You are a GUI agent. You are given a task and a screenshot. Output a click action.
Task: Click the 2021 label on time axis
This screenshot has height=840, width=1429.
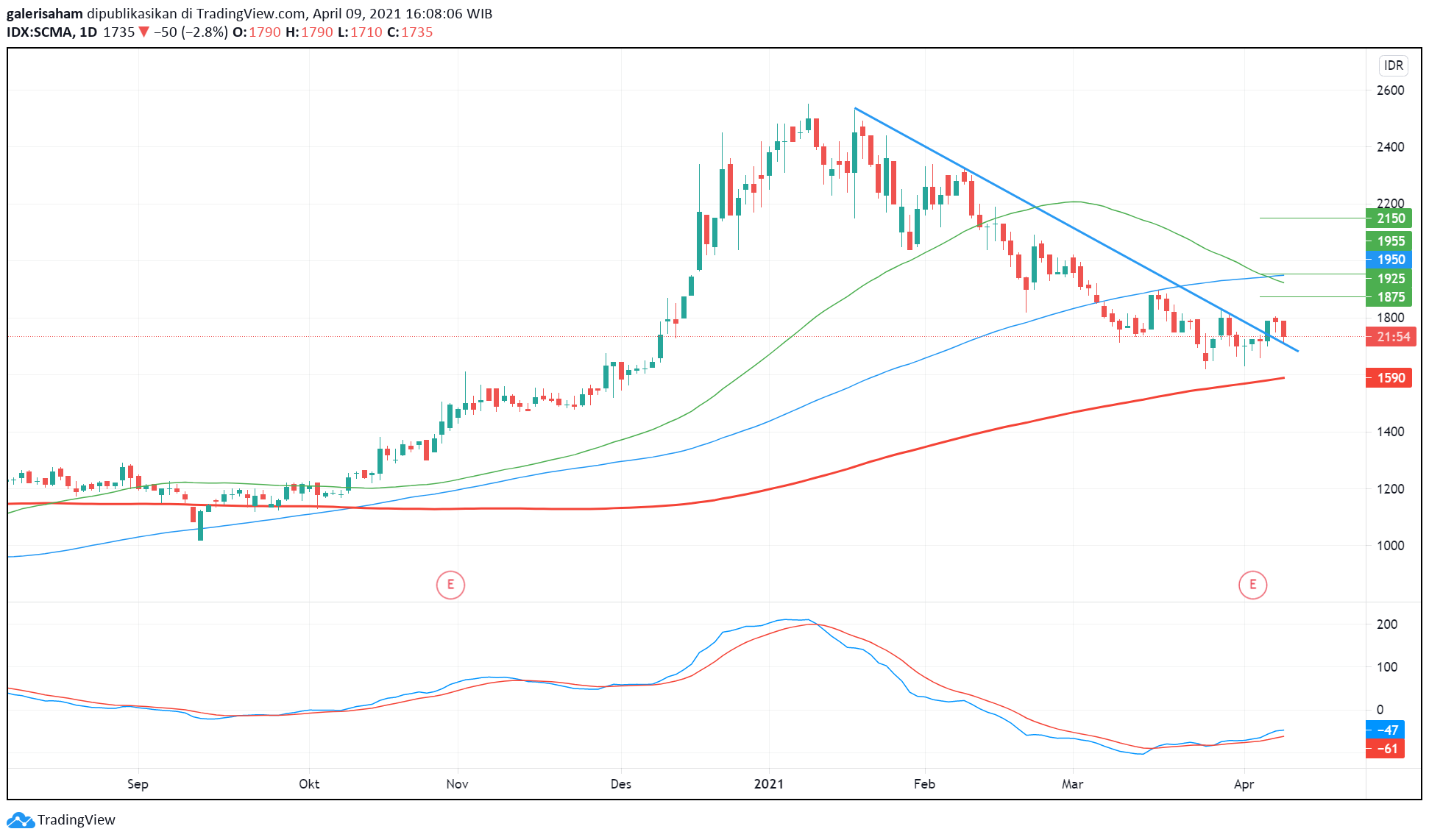[769, 784]
